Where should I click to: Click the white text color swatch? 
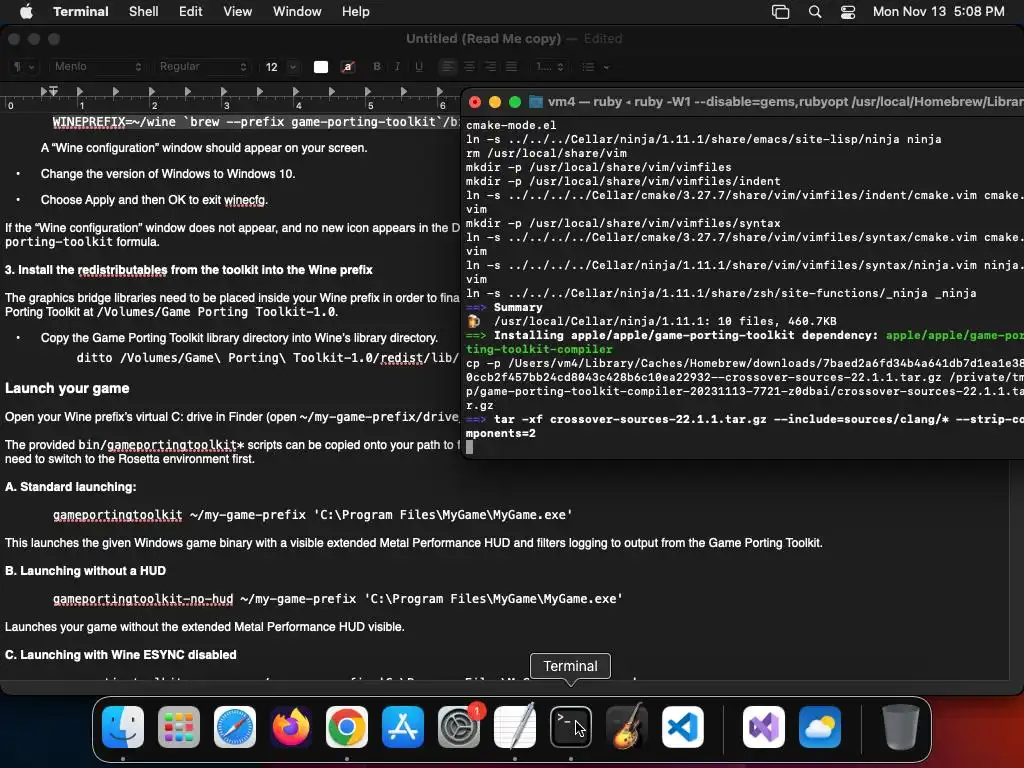(x=321, y=67)
